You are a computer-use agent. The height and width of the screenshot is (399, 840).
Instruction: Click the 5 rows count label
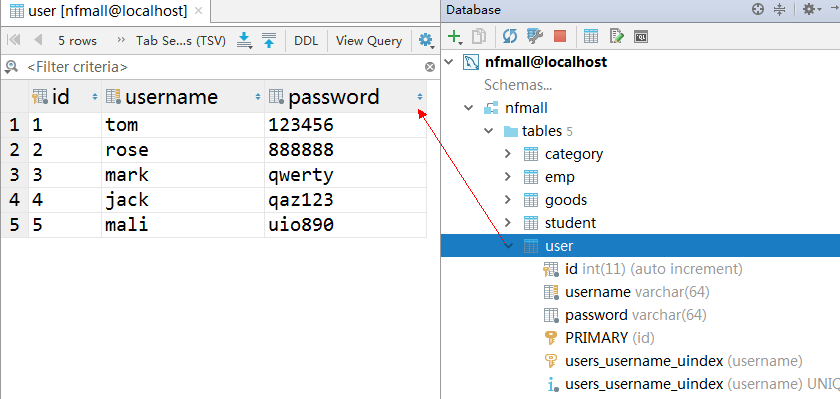[78, 41]
